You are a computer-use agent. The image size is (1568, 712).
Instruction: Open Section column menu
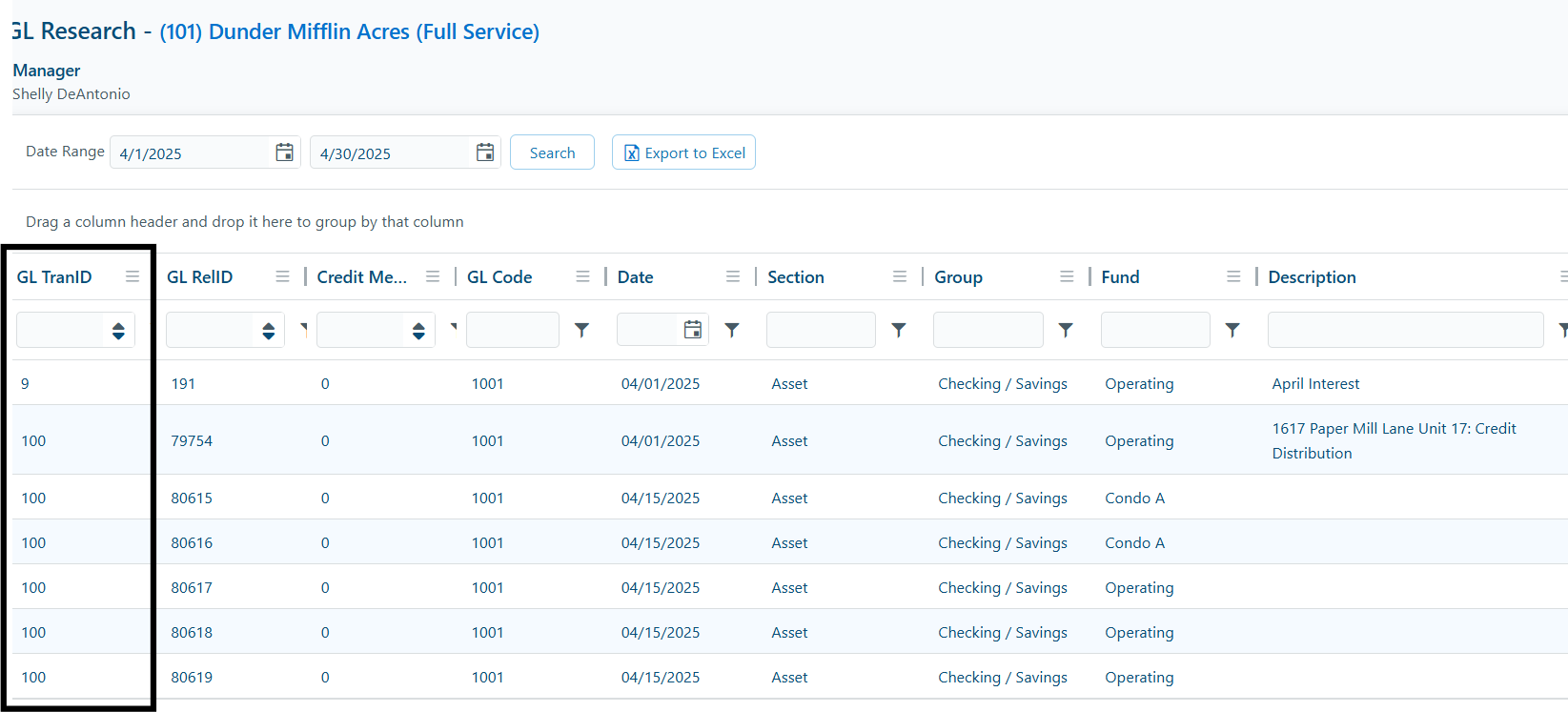coord(900,276)
